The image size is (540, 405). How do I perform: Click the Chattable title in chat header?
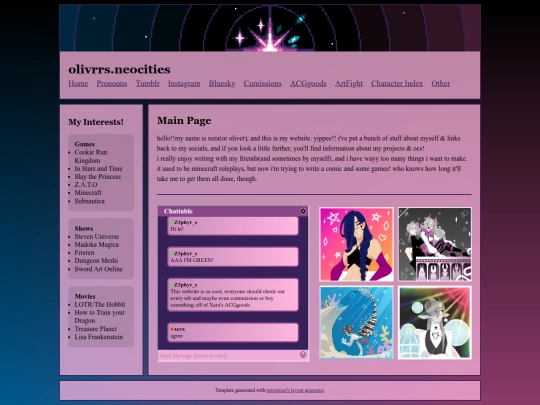pyautogui.click(x=178, y=211)
